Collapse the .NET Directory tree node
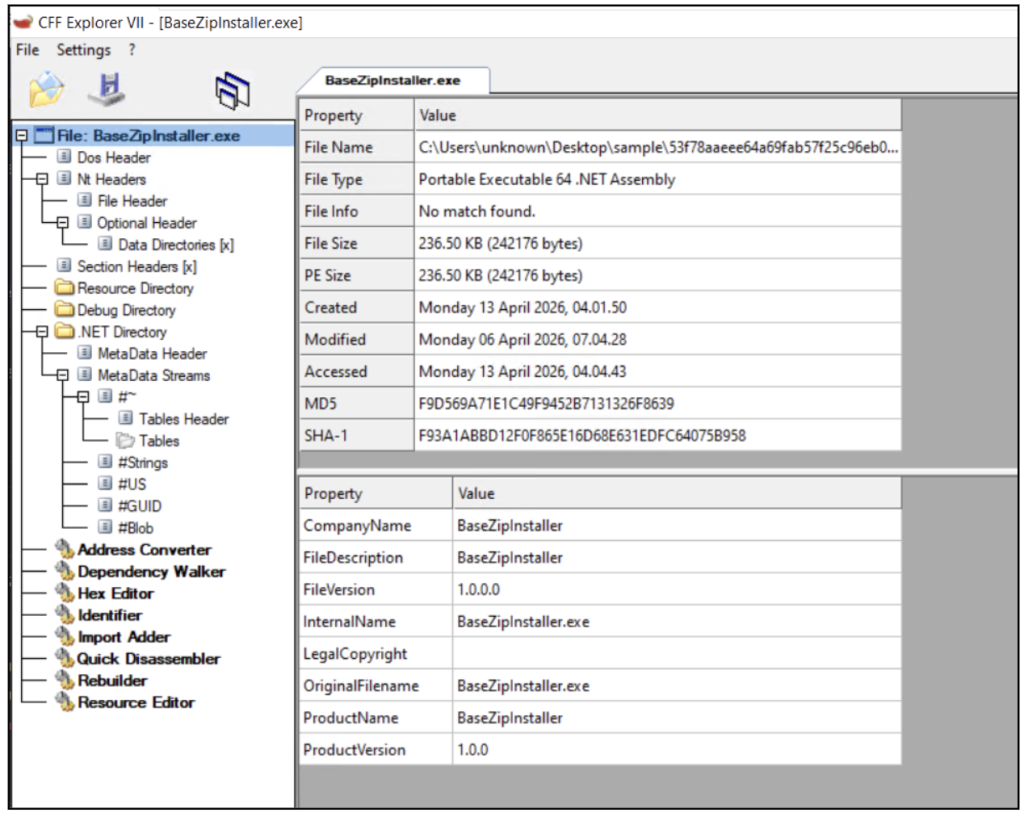This screenshot has height=817, width=1024. [42, 332]
